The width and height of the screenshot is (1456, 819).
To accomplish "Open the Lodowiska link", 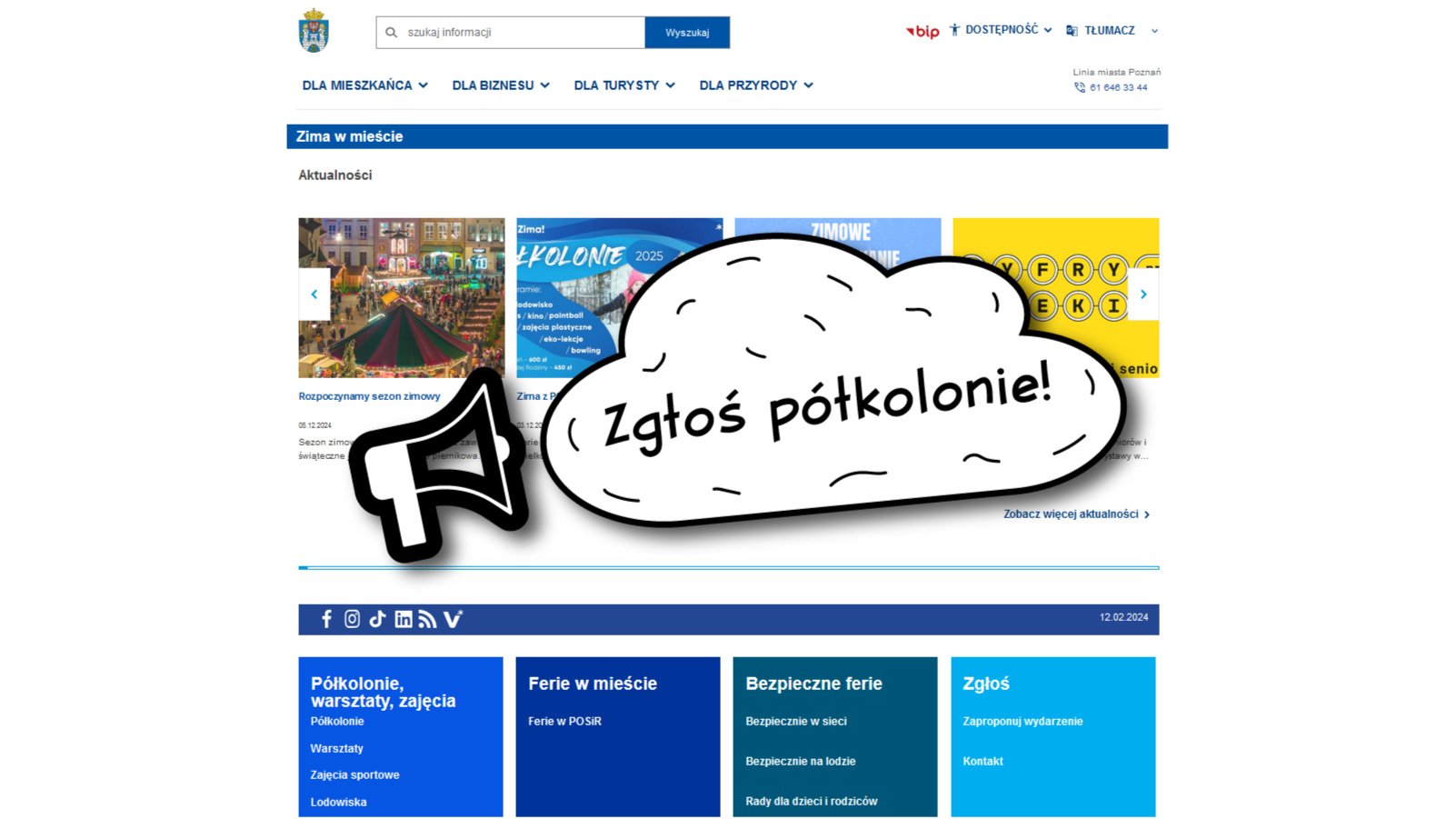I will [338, 803].
